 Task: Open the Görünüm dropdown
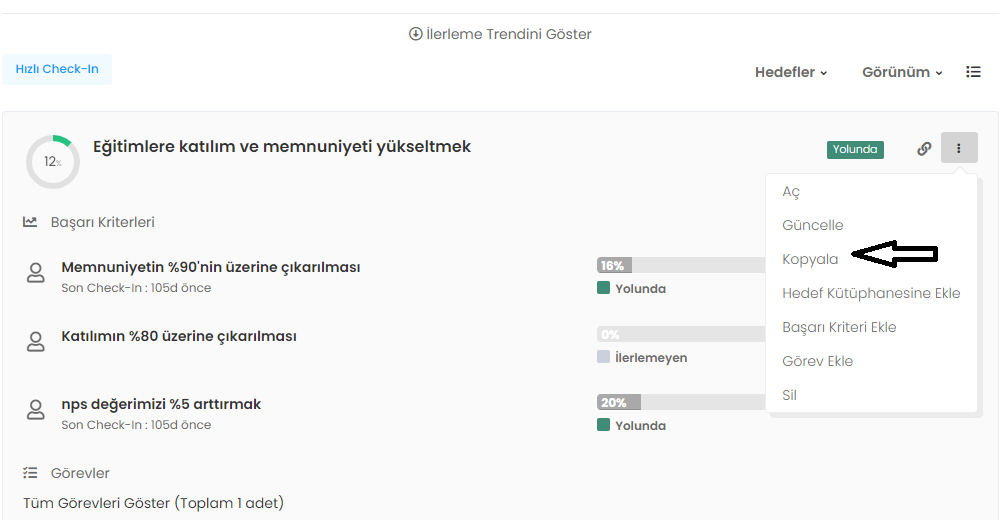pos(902,72)
